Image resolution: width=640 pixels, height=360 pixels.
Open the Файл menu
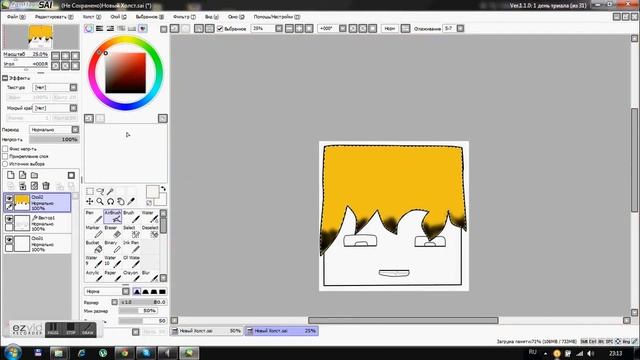(x=16, y=17)
